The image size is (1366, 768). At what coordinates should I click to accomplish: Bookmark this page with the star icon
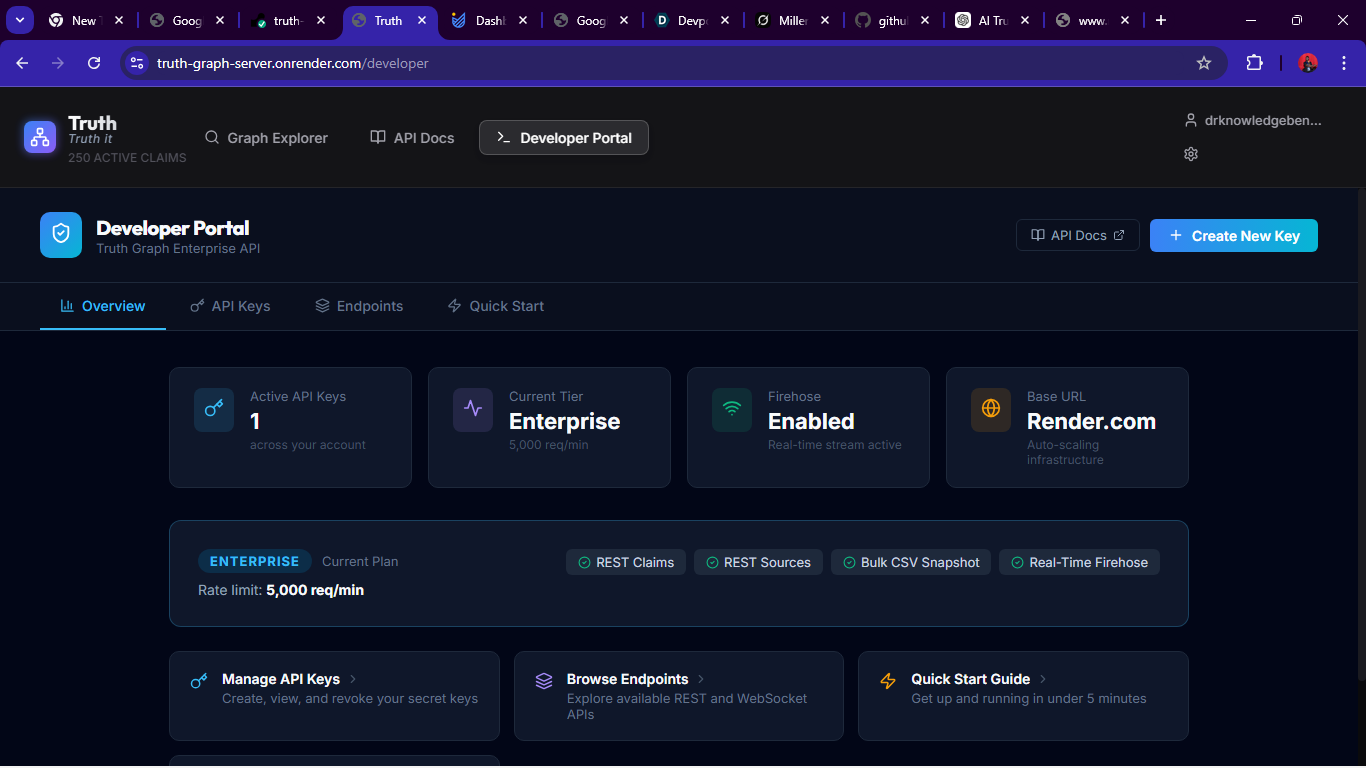(1204, 63)
